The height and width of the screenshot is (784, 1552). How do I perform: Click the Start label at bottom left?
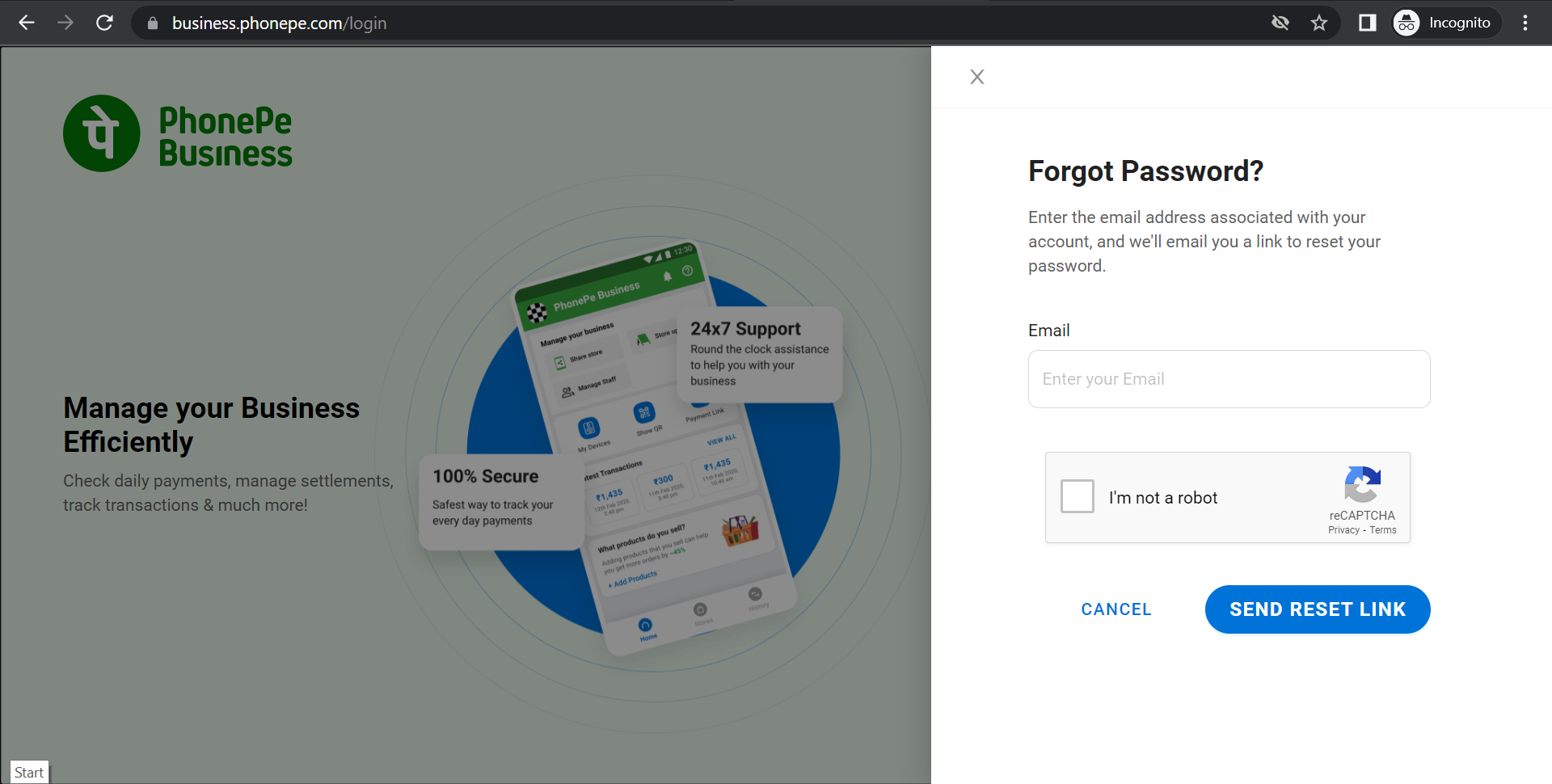[x=29, y=773]
